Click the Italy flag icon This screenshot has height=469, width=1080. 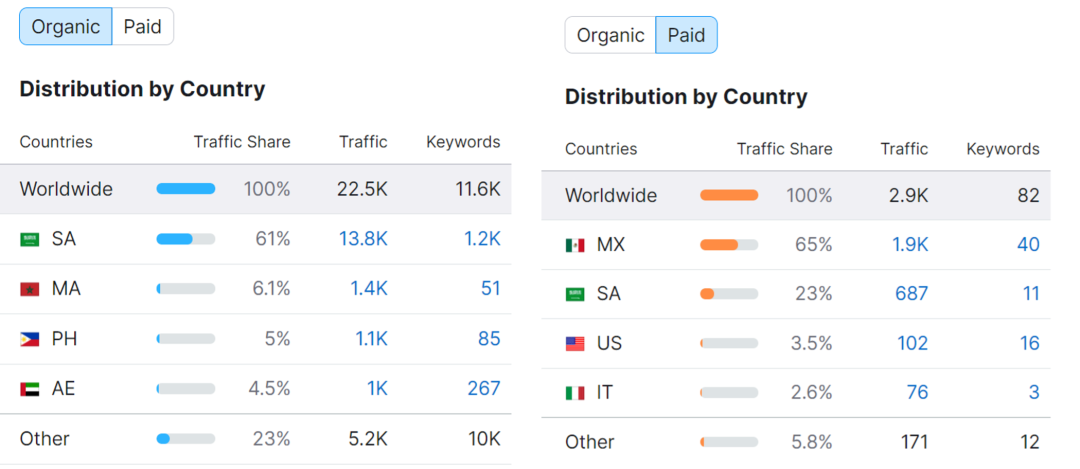pyautogui.click(x=575, y=393)
